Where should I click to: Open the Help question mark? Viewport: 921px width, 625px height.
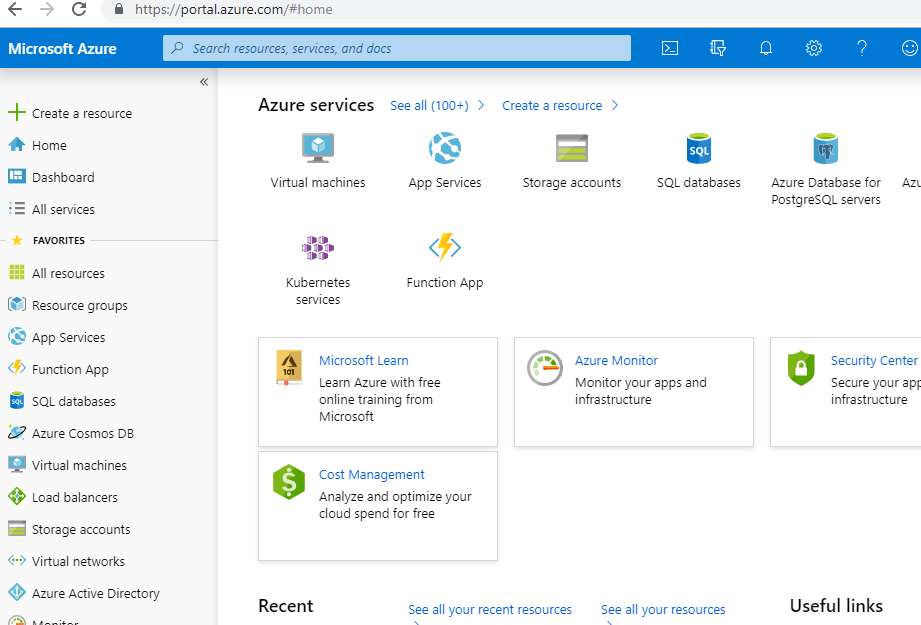point(862,48)
